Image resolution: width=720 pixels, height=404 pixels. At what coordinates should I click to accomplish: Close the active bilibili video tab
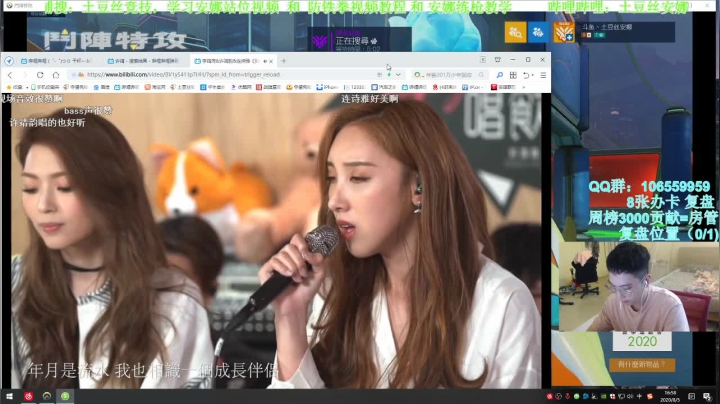click(271, 61)
